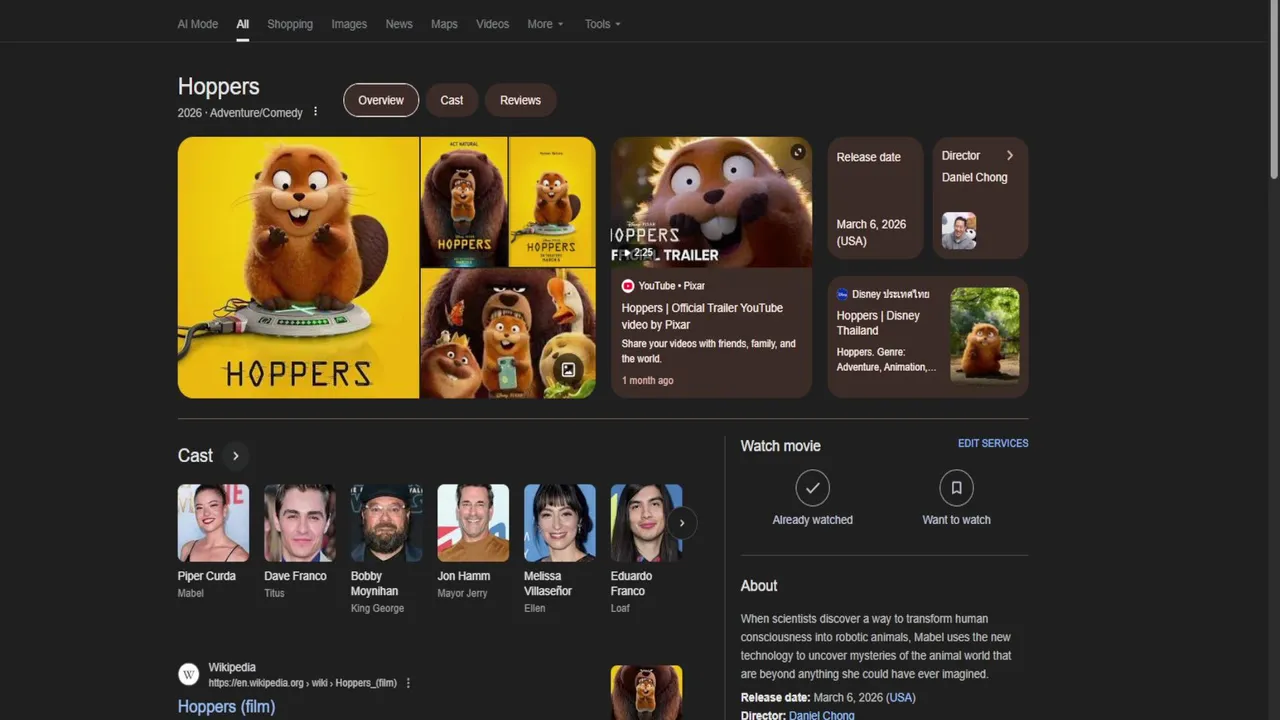This screenshot has height=720, width=1280.
Task: Click the YouTube source icon
Action: point(628,286)
